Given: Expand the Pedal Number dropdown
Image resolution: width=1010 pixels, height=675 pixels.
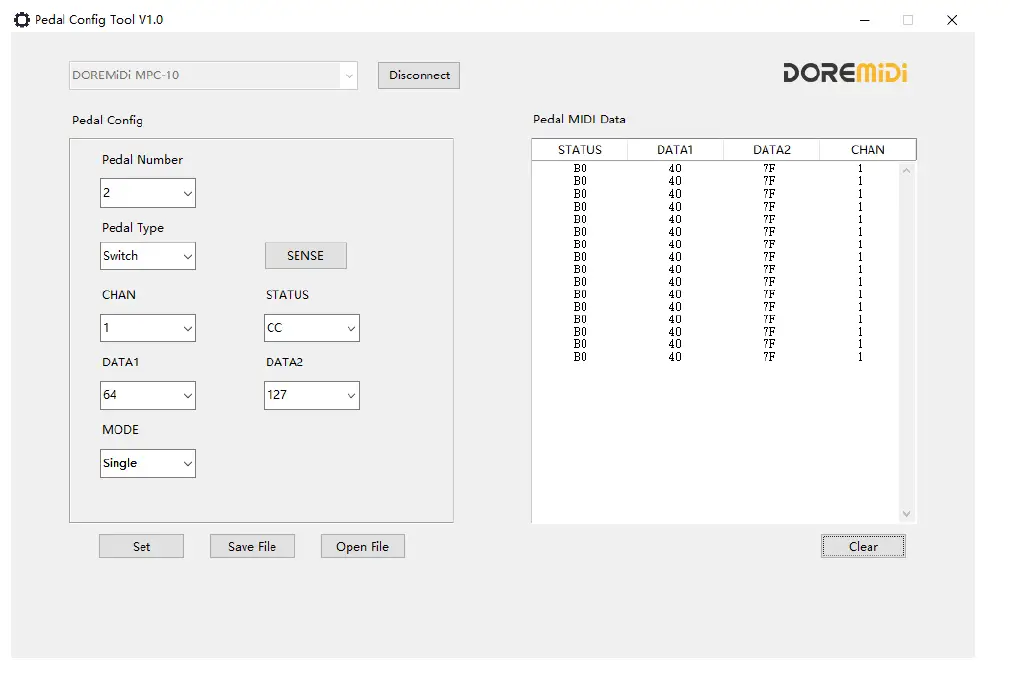Looking at the screenshot, I should [x=148, y=193].
